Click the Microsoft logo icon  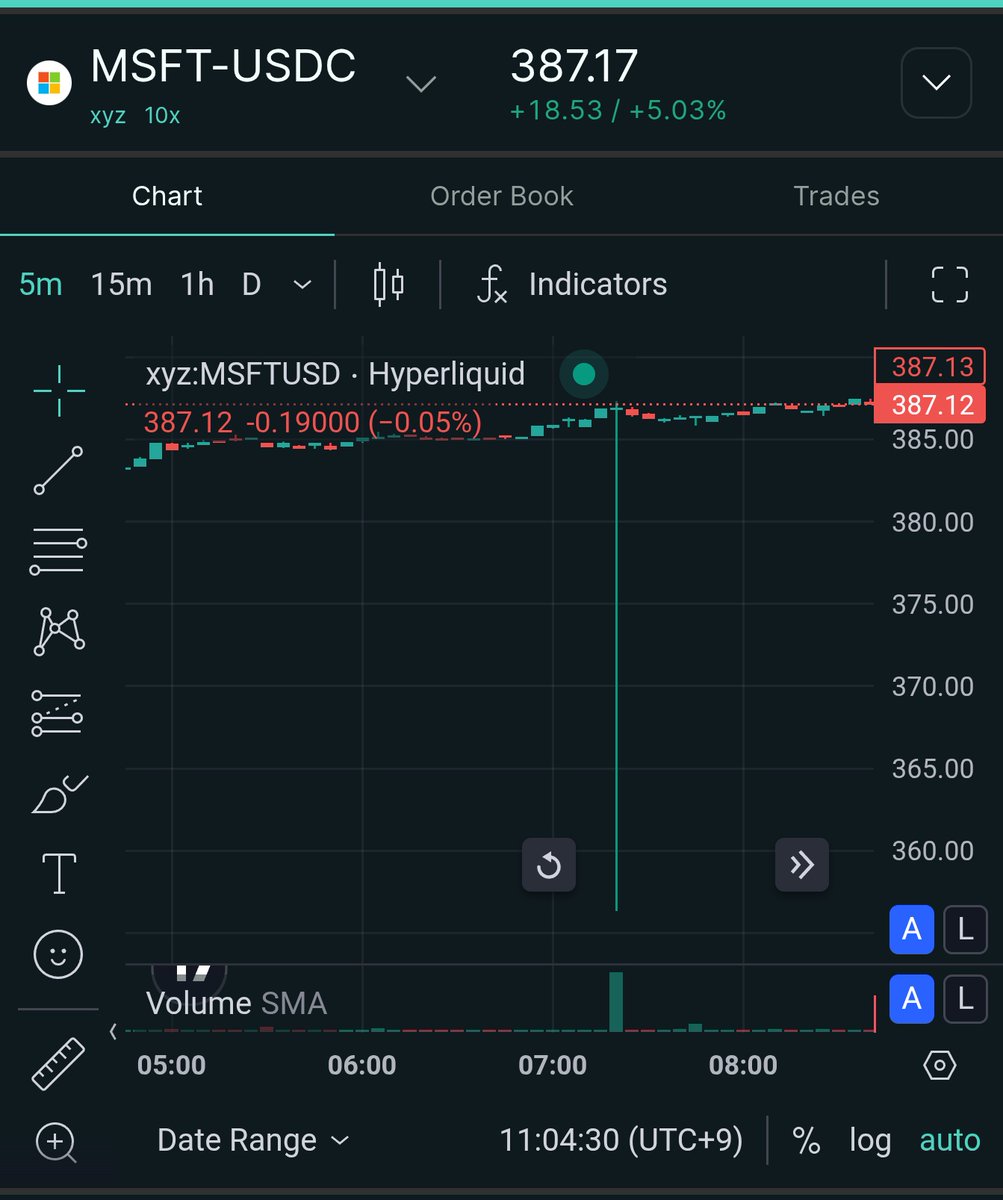pos(47,82)
